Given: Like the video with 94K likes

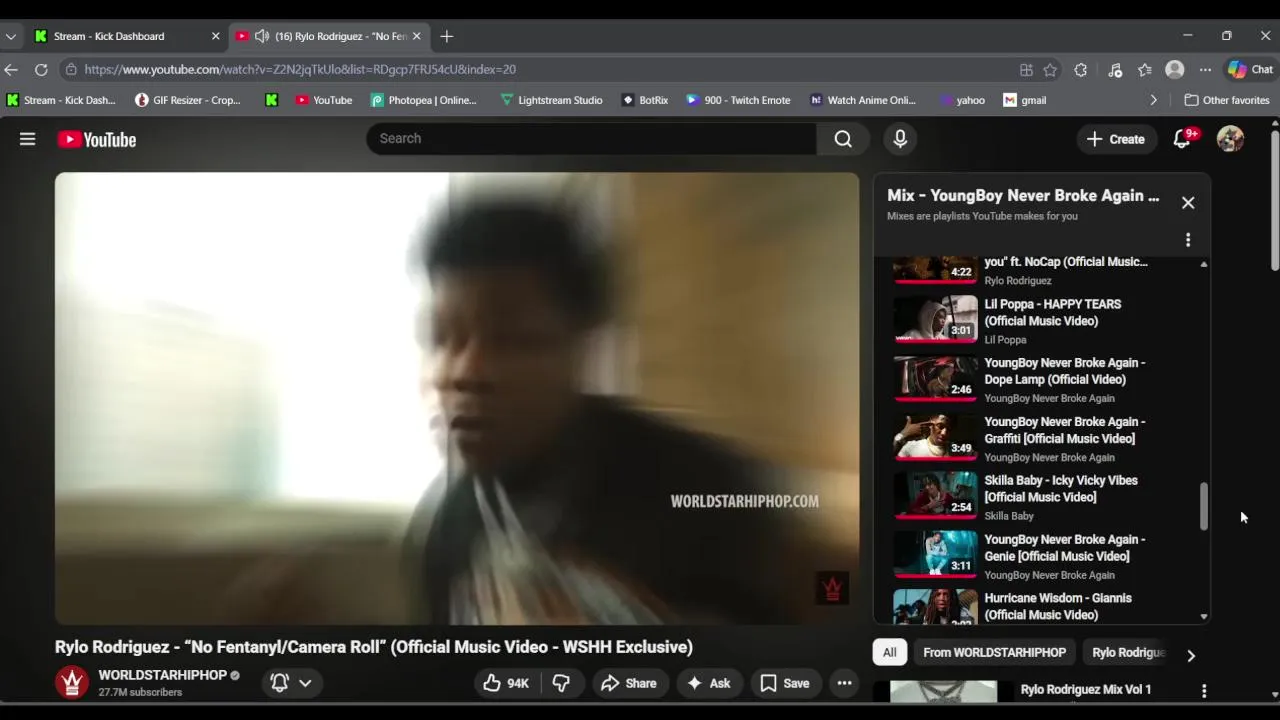Looking at the screenshot, I should [x=506, y=683].
